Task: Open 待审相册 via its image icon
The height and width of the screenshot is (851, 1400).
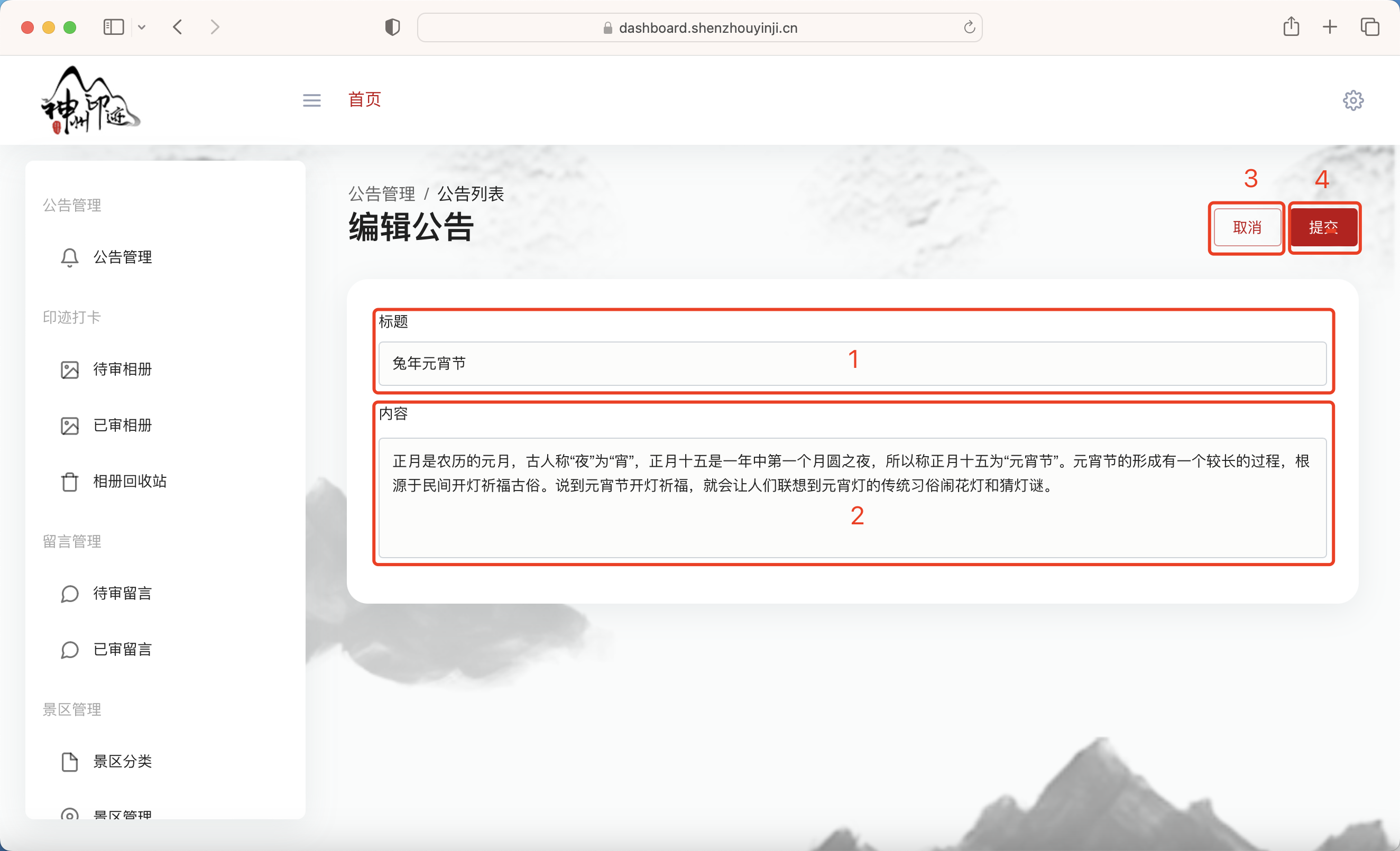Action: 69,369
